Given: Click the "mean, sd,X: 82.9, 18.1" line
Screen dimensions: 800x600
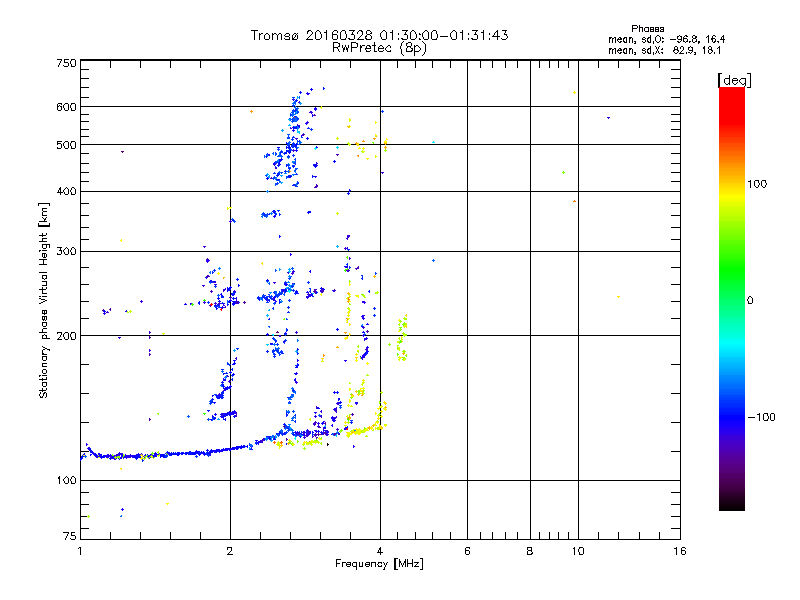Looking at the screenshot, I should (664, 51).
